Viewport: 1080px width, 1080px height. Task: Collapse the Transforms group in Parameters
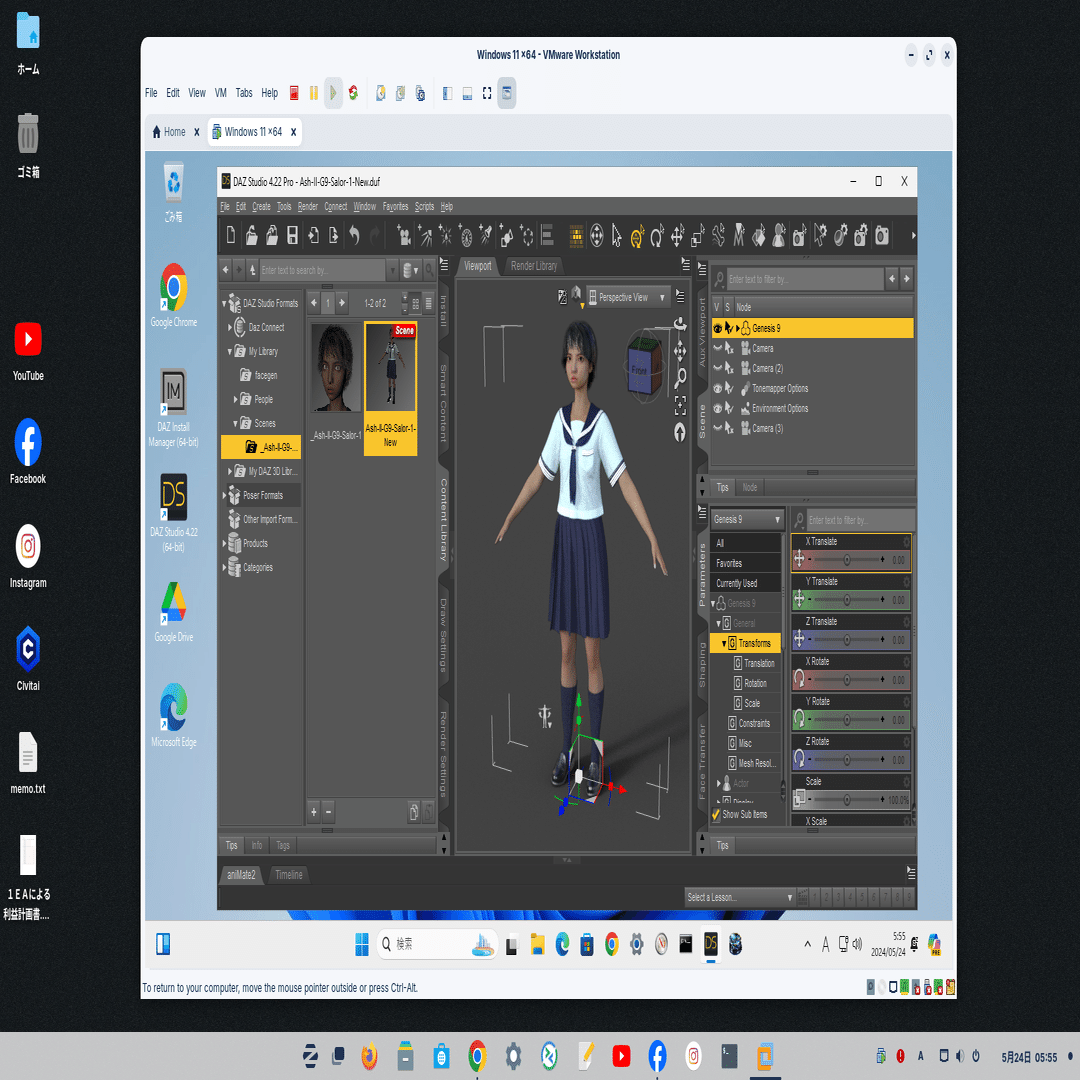click(722, 643)
